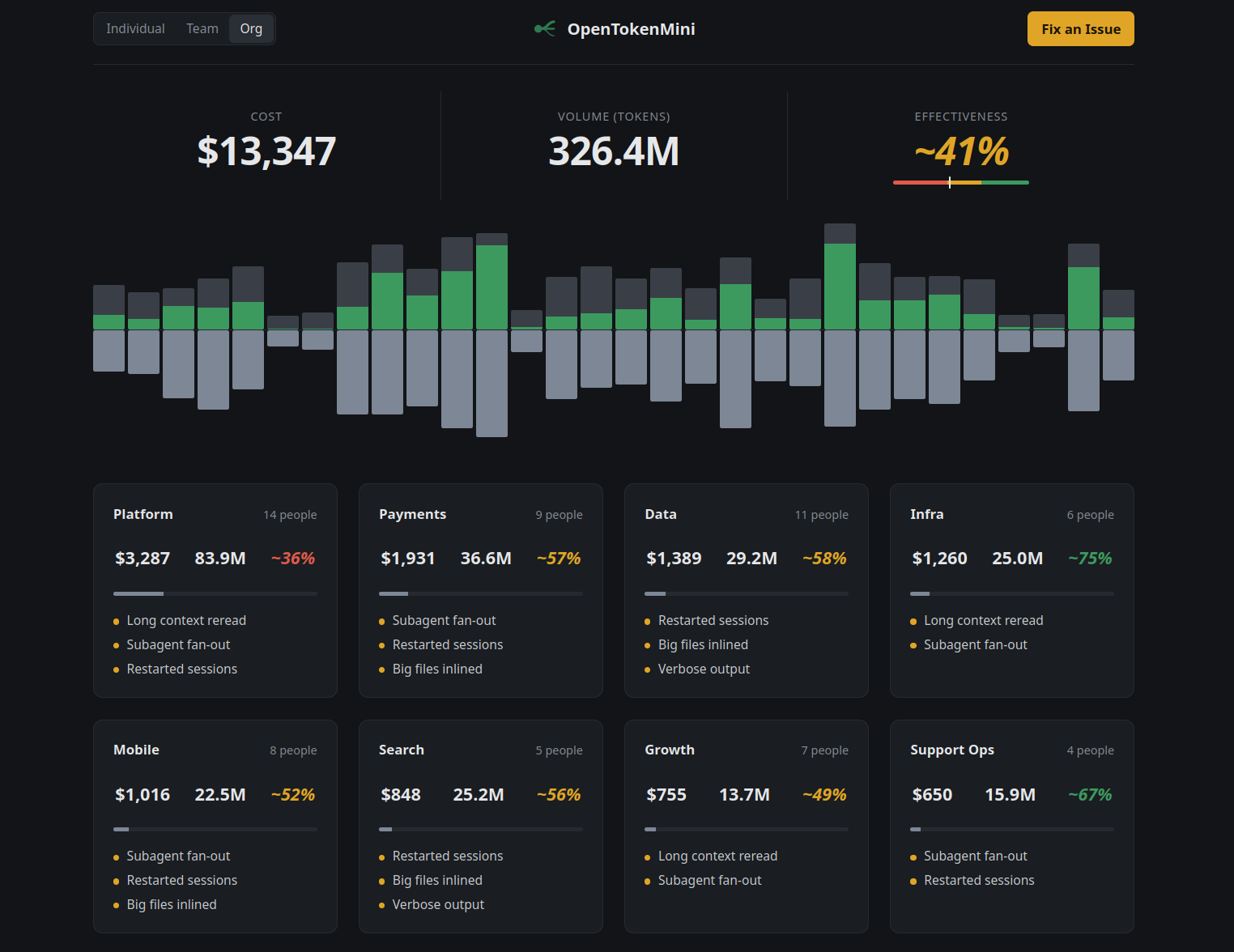Screen dimensions: 1234x952
Task: Open the Mobile team card title
Action: [136, 750]
